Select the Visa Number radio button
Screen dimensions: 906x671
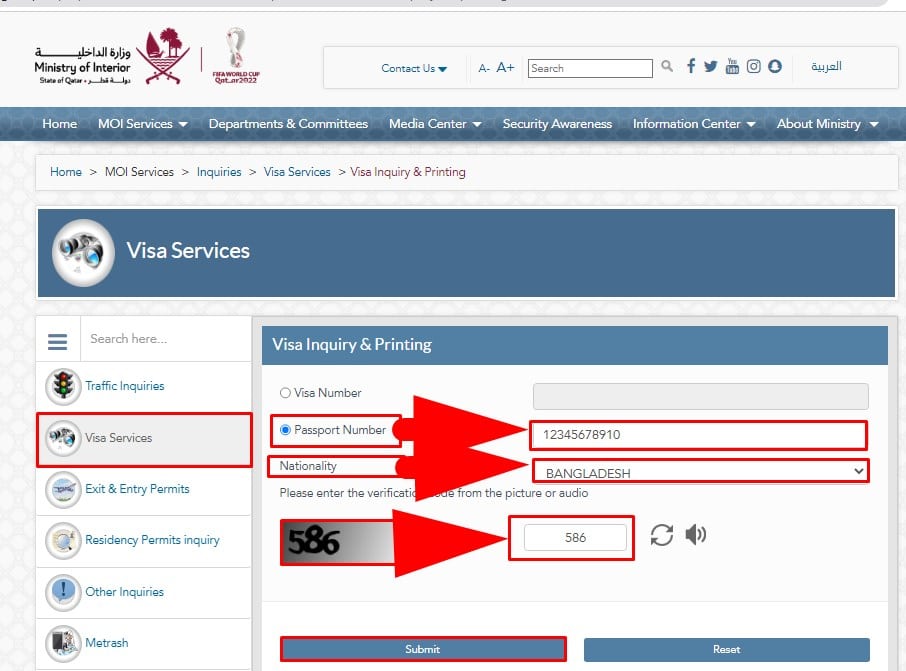coord(286,394)
